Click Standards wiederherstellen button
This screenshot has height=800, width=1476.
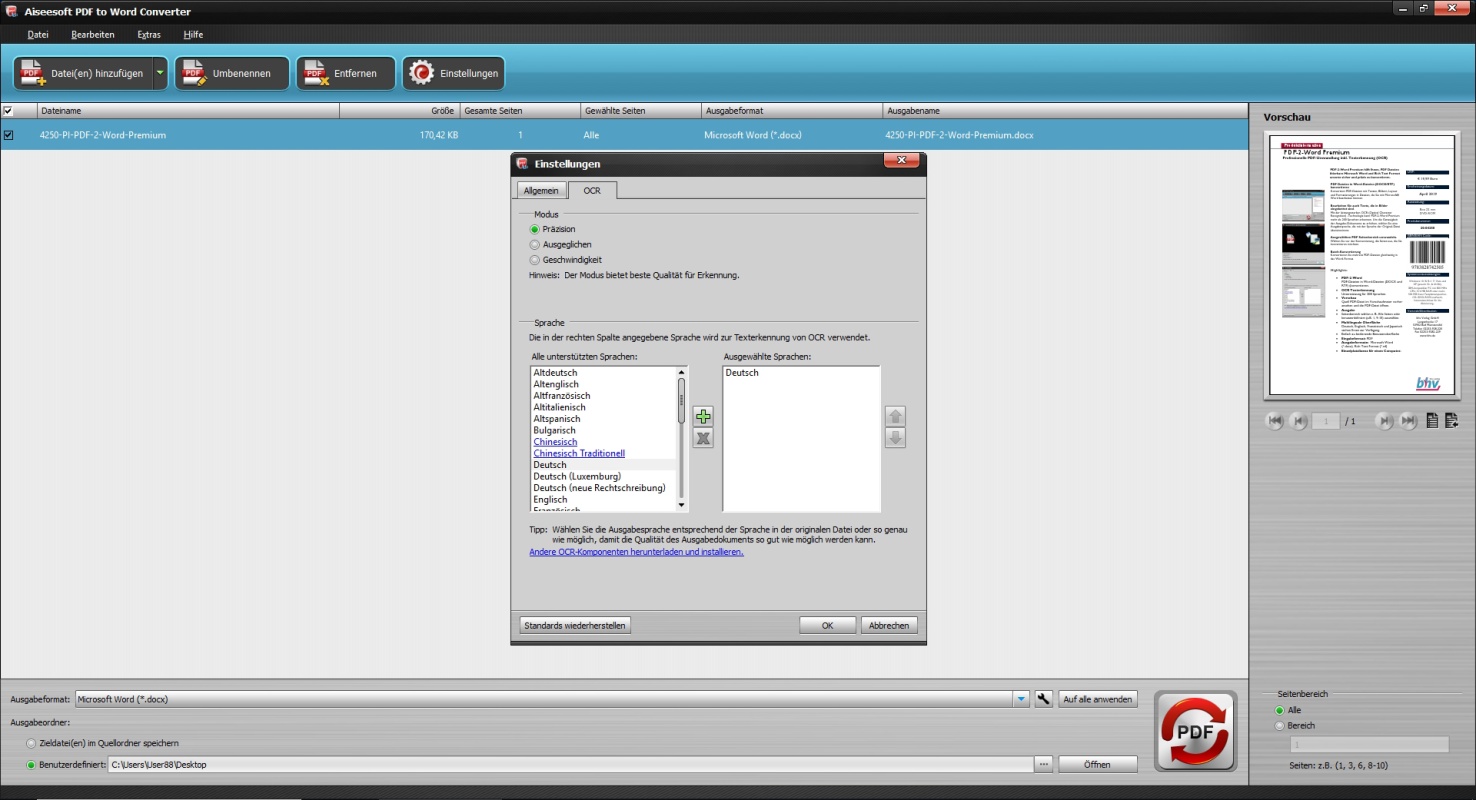[x=575, y=625]
